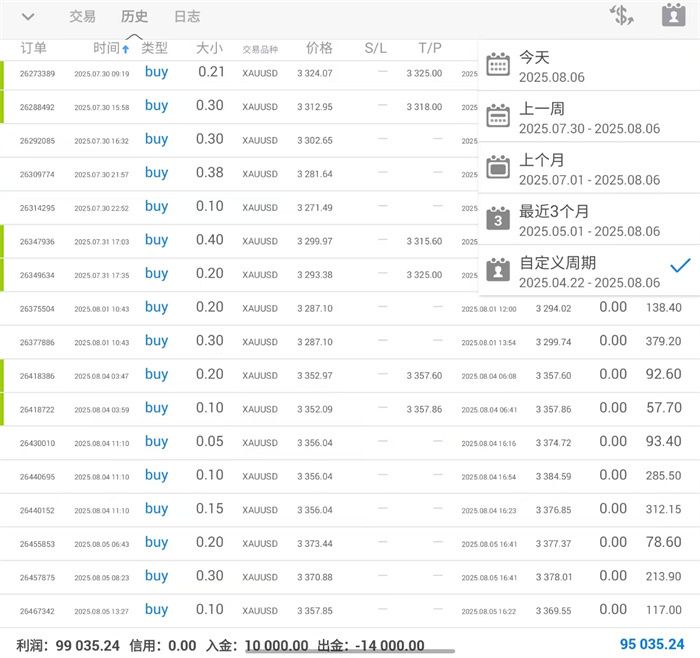Click the 自定义周期 calendar icon
The width and height of the screenshot is (700, 658).
click(498, 269)
